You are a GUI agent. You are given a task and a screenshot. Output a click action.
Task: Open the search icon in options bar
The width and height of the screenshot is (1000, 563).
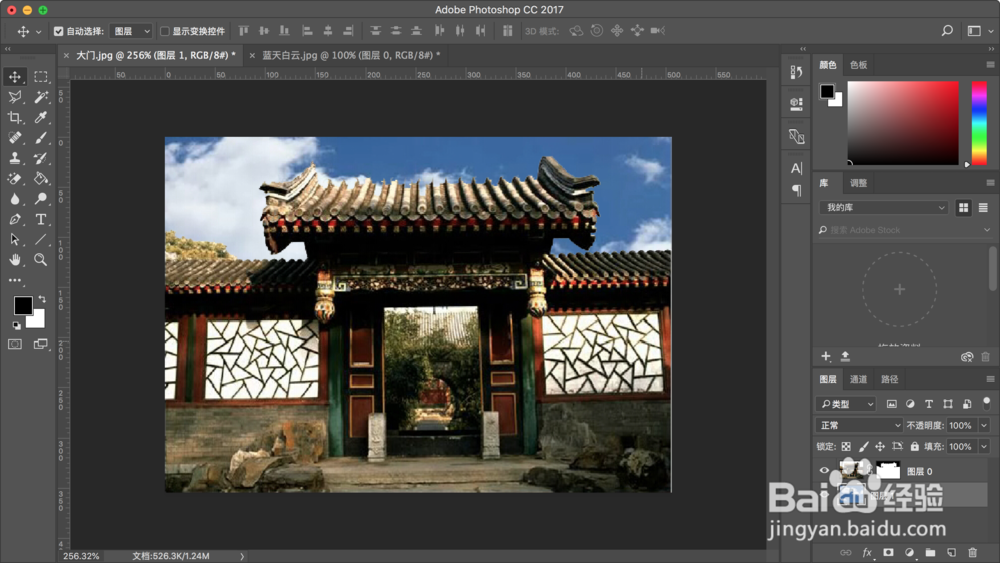tap(947, 31)
